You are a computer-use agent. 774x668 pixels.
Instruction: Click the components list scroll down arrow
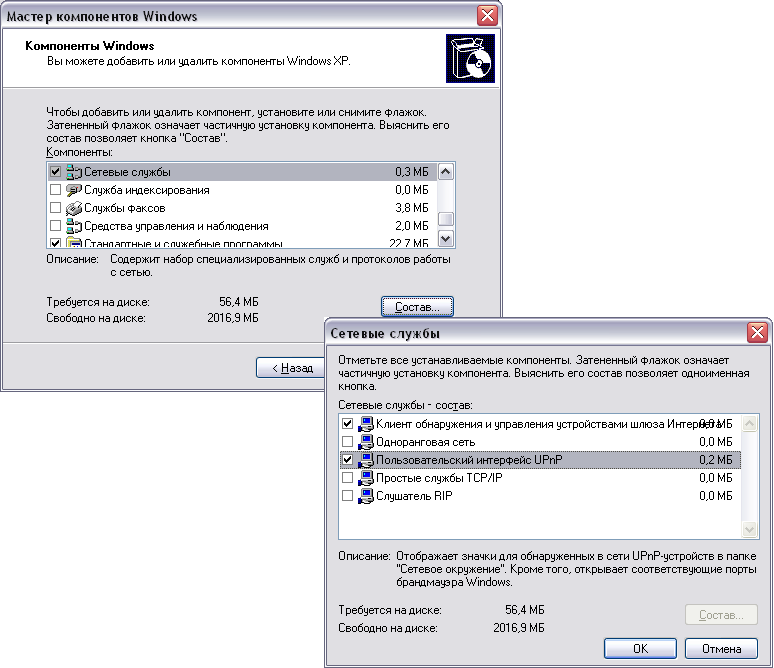pyautogui.click(x=446, y=239)
